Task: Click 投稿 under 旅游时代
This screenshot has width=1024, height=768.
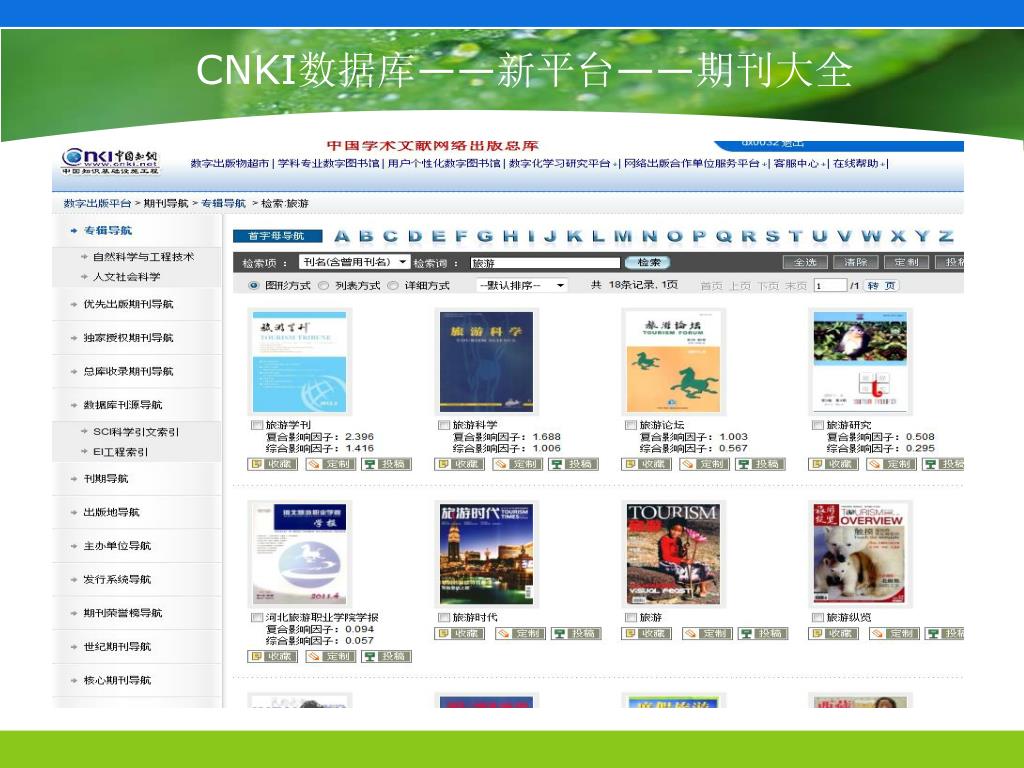Action: [x=576, y=633]
